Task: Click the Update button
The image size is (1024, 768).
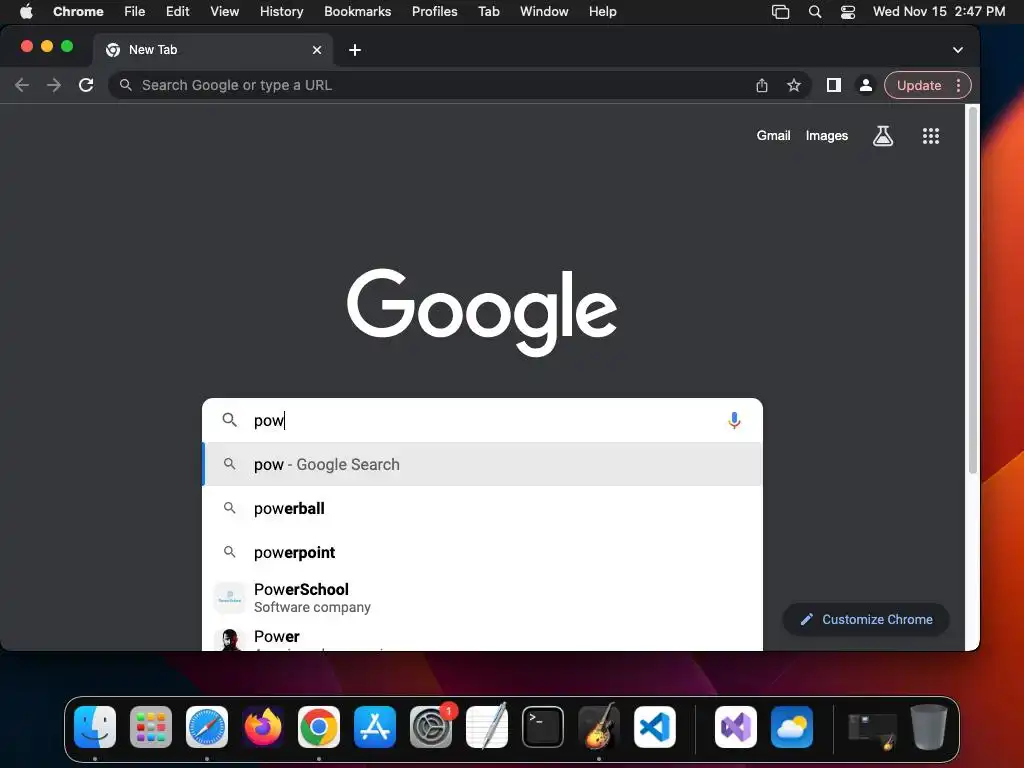Action: (x=918, y=85)
